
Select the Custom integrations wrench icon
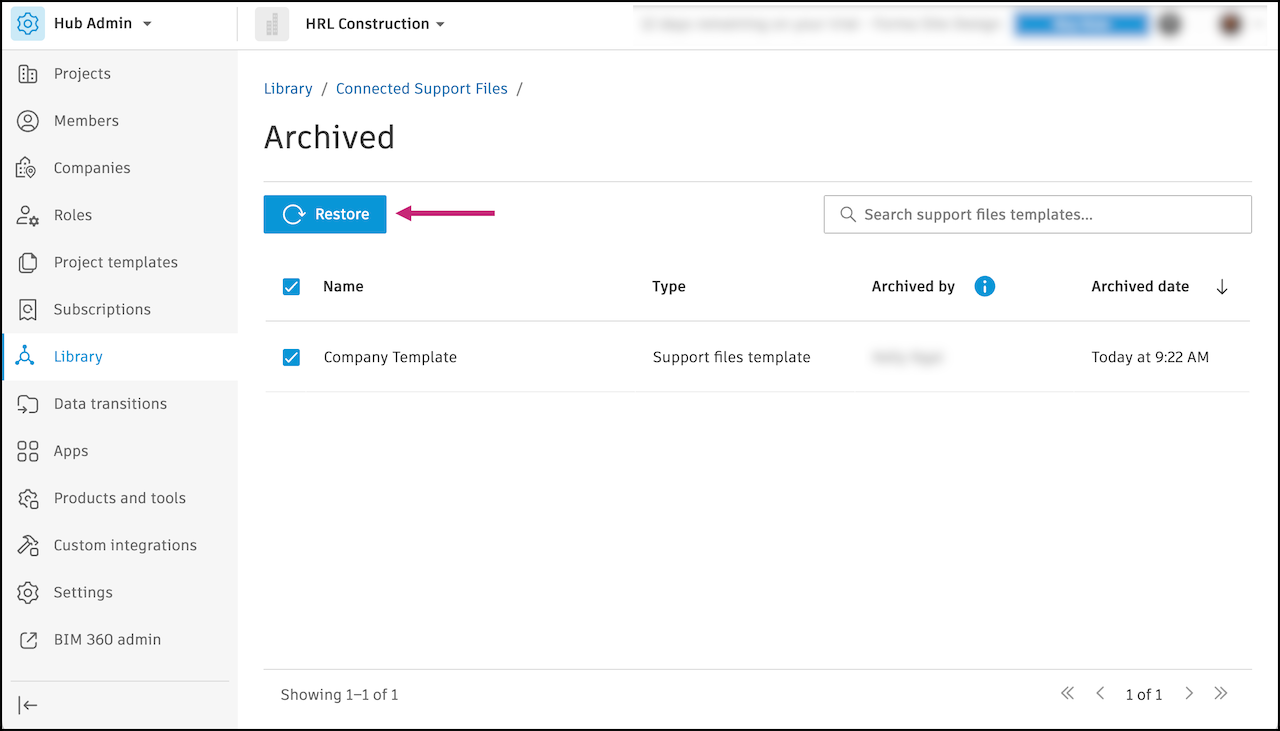(x=28, y=545)
